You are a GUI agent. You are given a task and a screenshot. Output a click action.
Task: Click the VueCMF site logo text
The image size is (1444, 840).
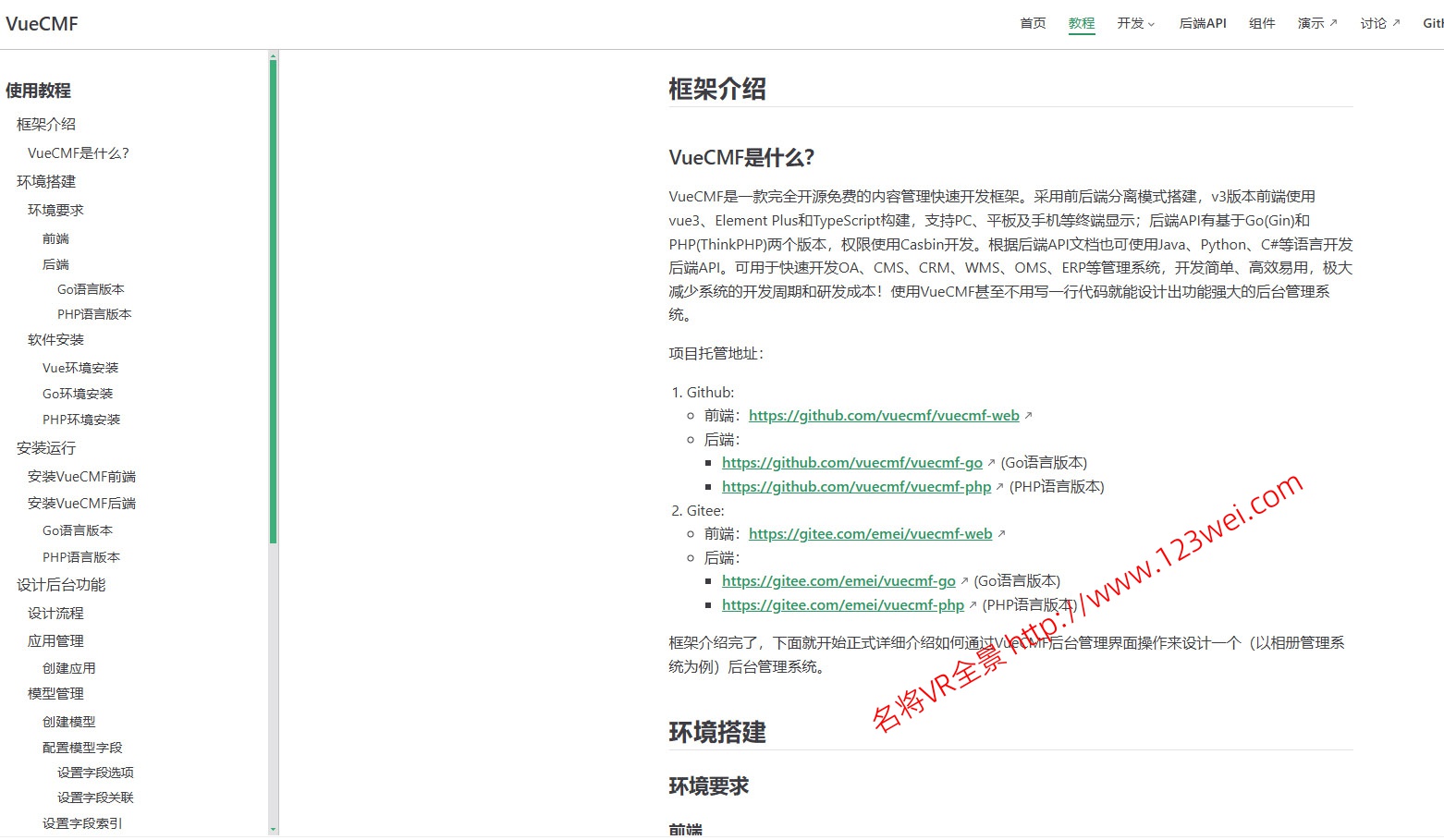tap(43, 23)
